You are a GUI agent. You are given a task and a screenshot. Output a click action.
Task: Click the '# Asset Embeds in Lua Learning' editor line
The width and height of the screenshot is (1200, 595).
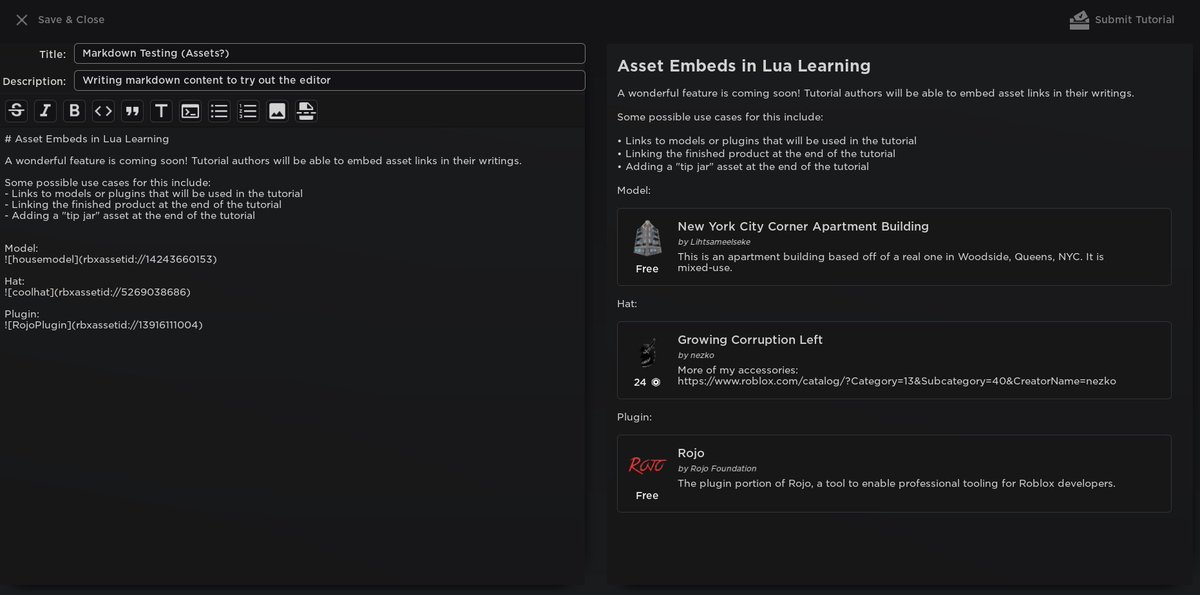click(87, 139)
